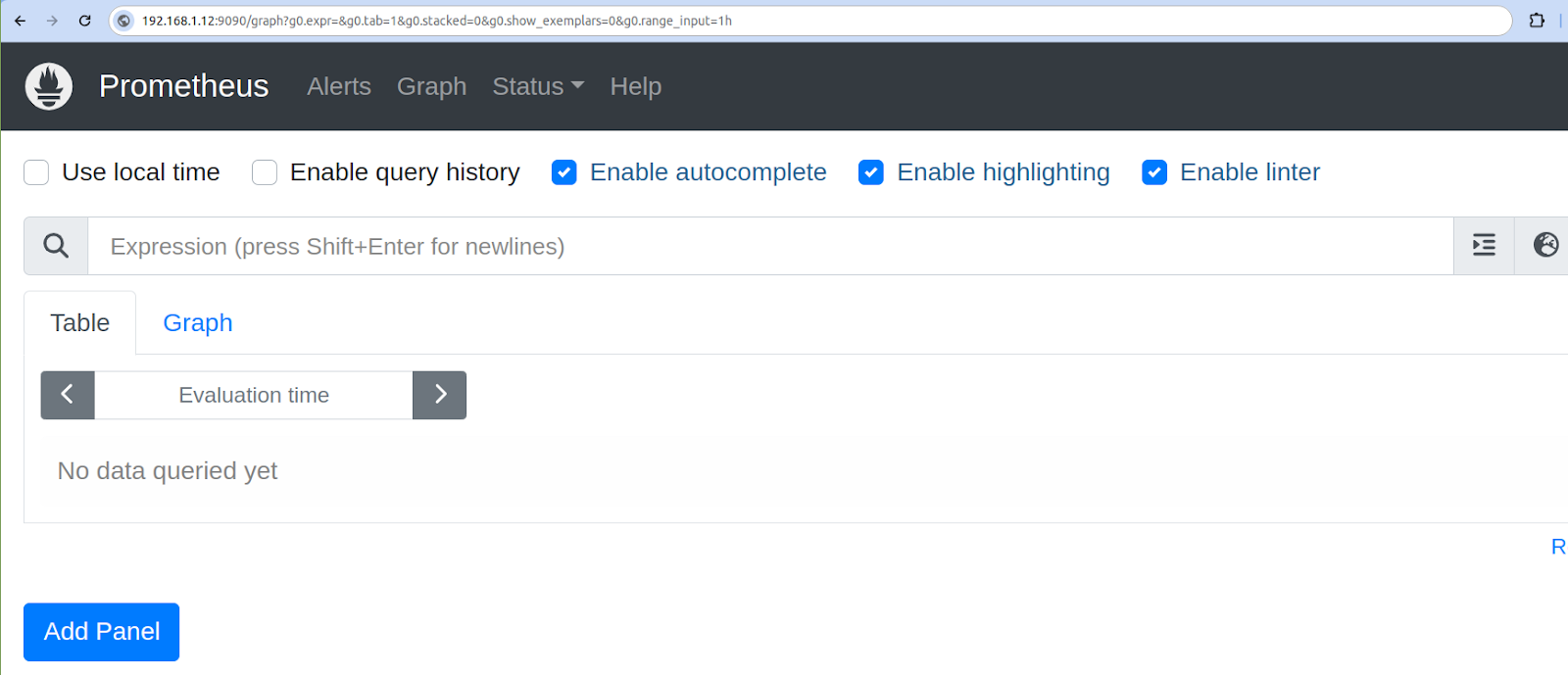The width and height of the screenshot is (1568, 675).
Task: Click the format expression icon
Action: point(1484,246)
